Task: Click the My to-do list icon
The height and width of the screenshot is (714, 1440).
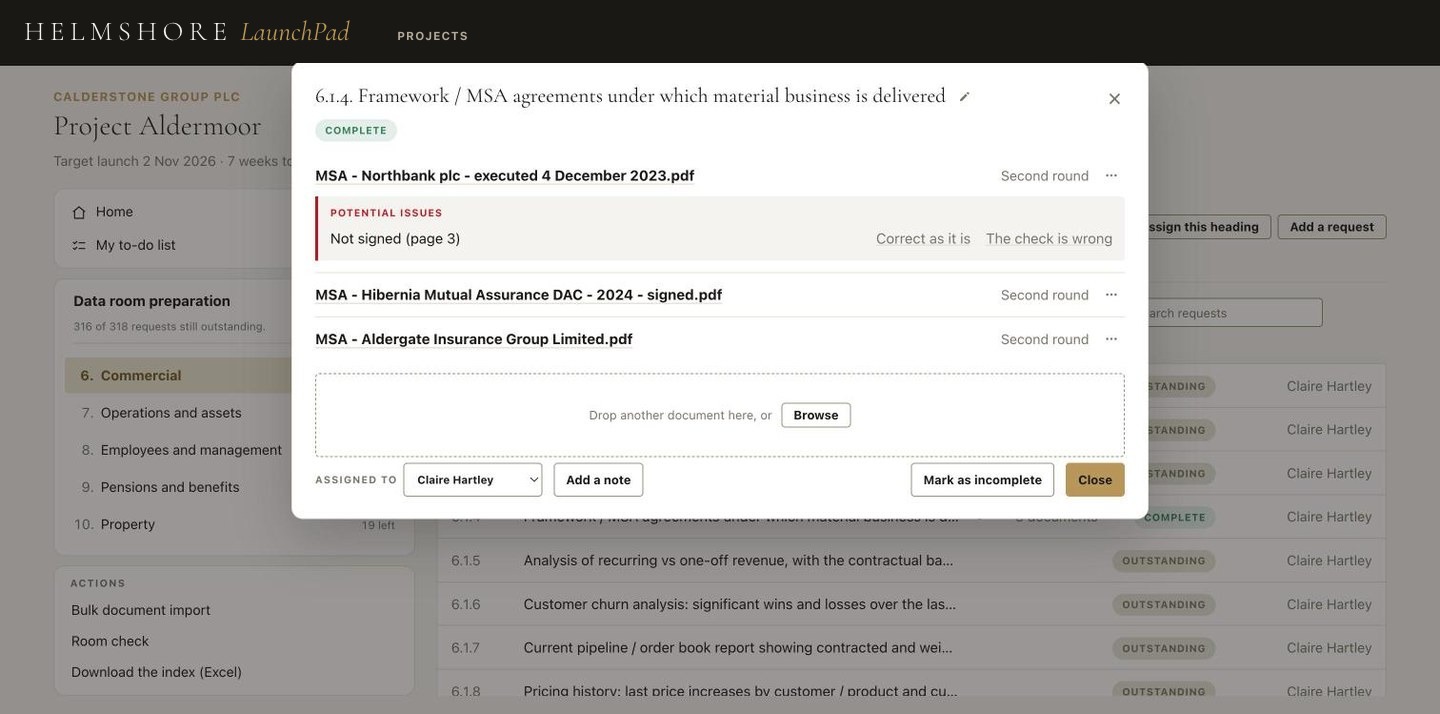Action: (79, 245)
